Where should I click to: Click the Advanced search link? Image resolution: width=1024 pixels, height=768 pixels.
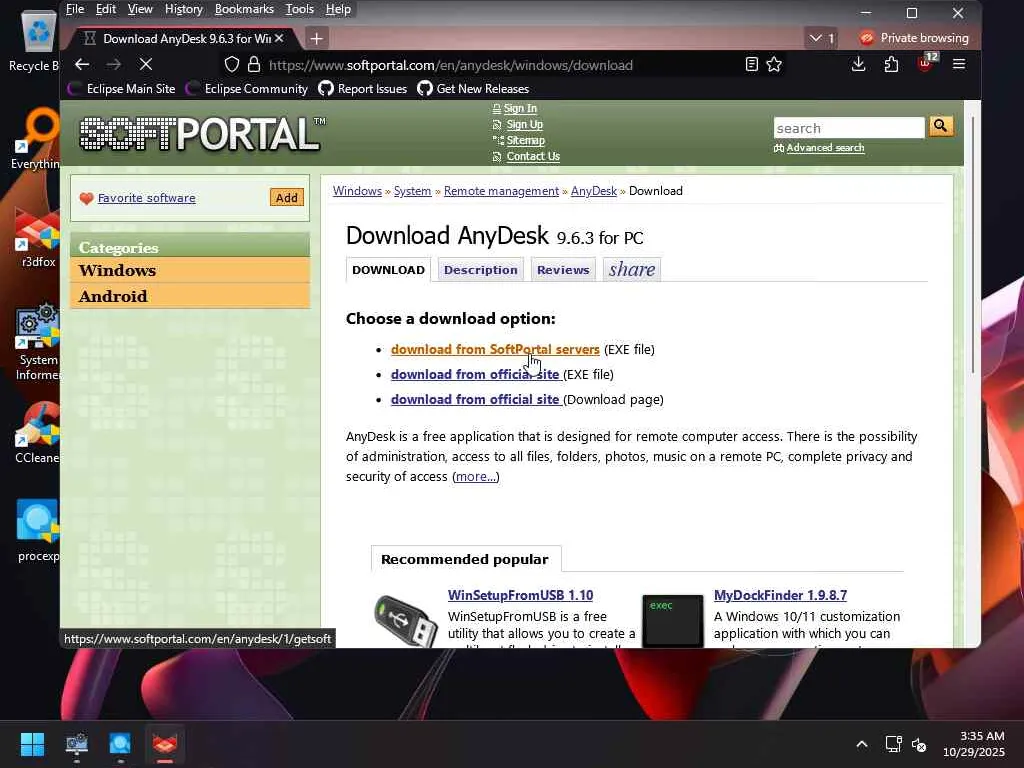click(825, 148)
